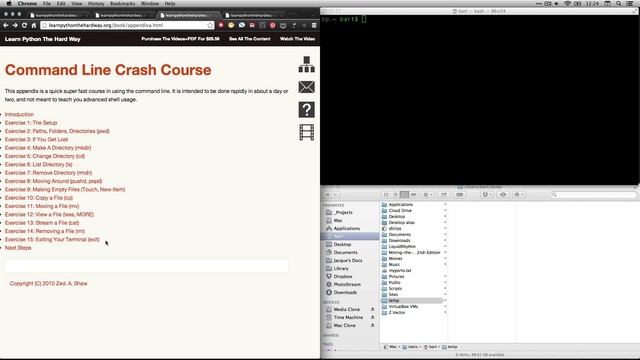Open Exercise 4: Make A Directory link
Image resolution: width=640 pixels, height=360 pixels.
(48, 148)
